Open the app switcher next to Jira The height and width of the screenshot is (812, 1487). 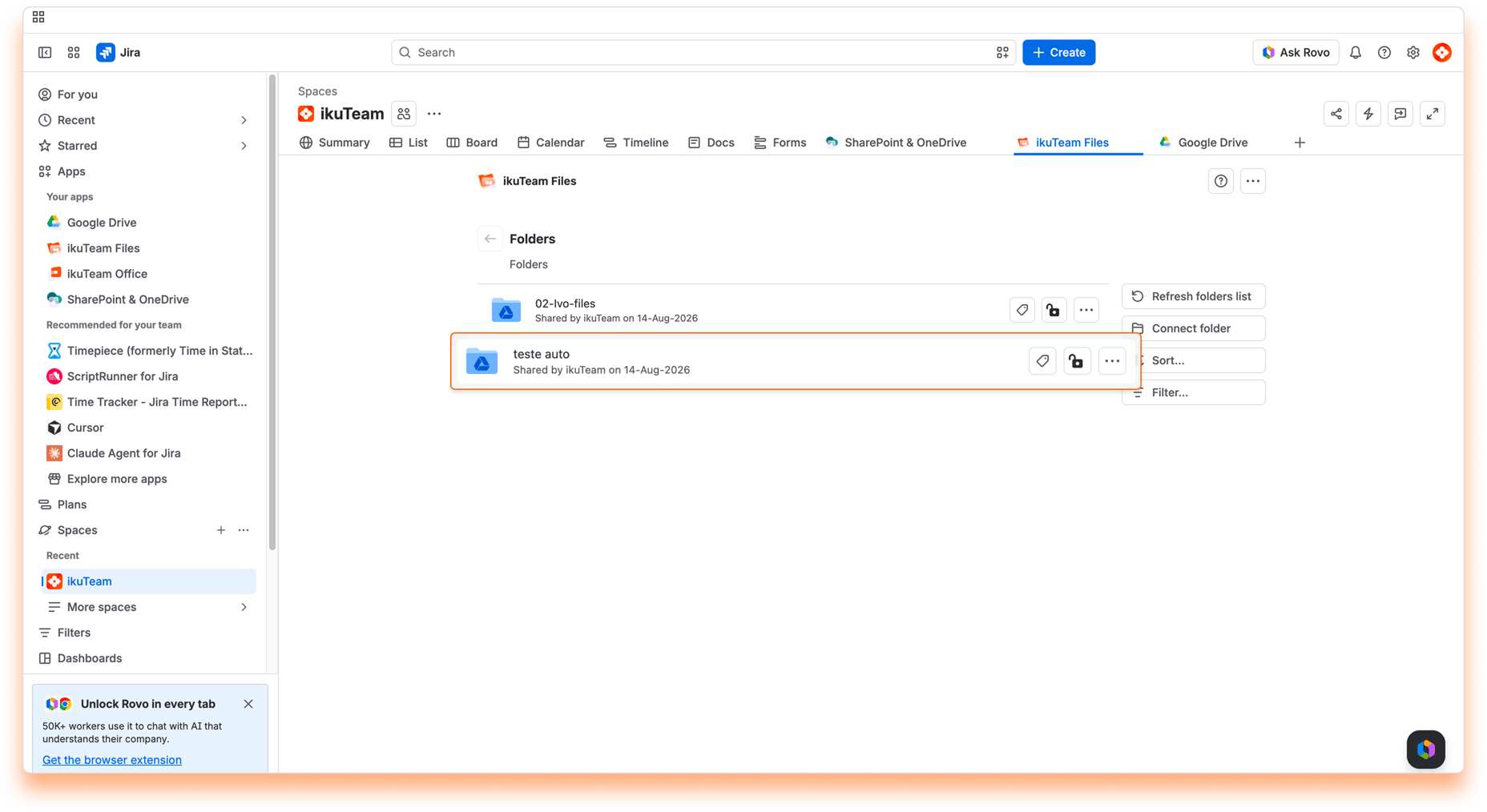(x=74, y=52)
